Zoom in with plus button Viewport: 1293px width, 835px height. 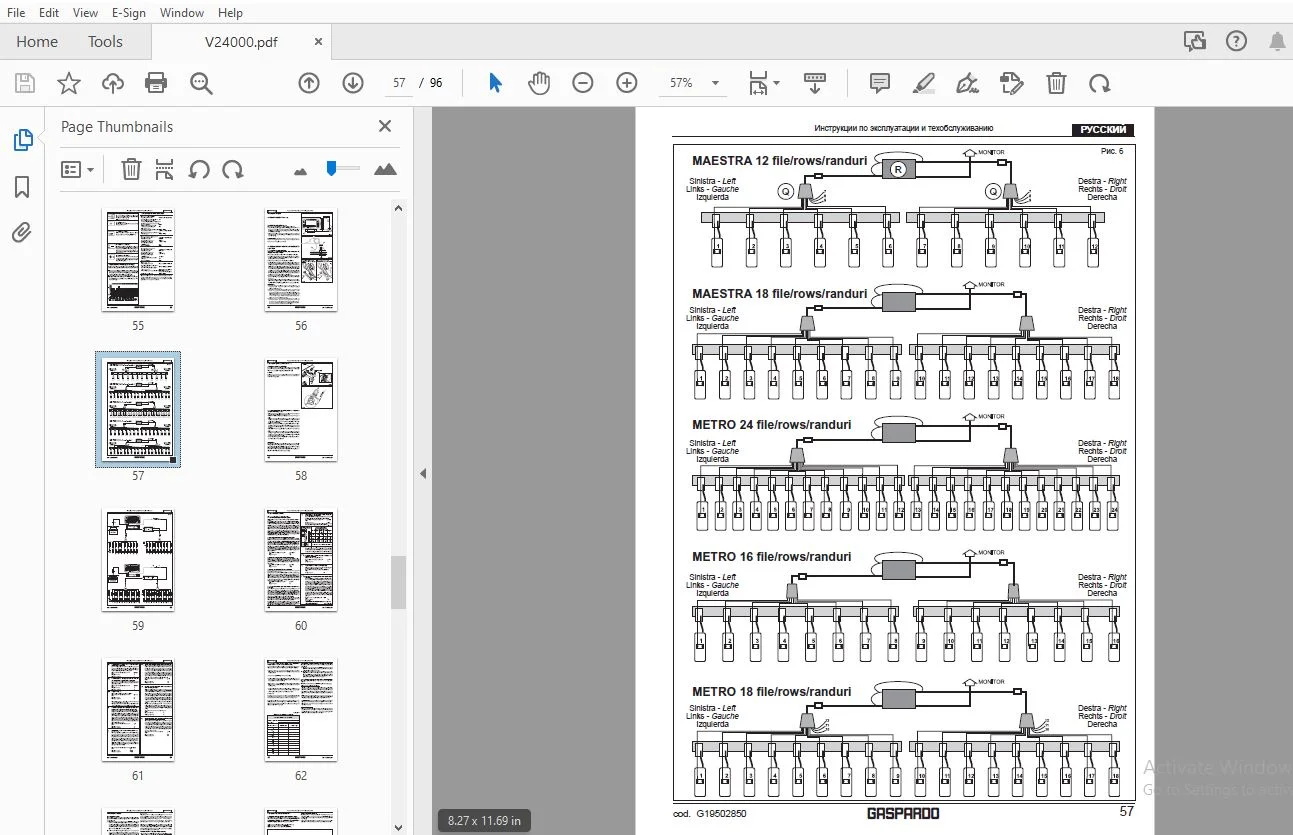[627, 83]
